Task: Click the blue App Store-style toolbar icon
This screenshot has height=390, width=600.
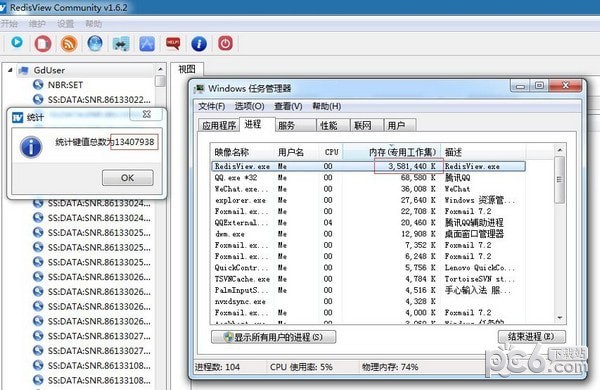Action: pyautogui.click(x=147, y=44)
